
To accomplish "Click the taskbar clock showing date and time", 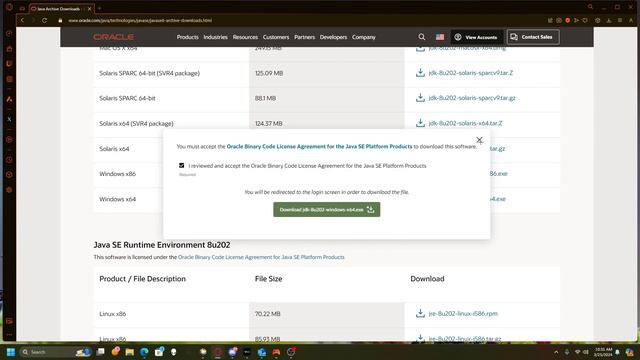I will pyautogui.click(x=603, y=352).
